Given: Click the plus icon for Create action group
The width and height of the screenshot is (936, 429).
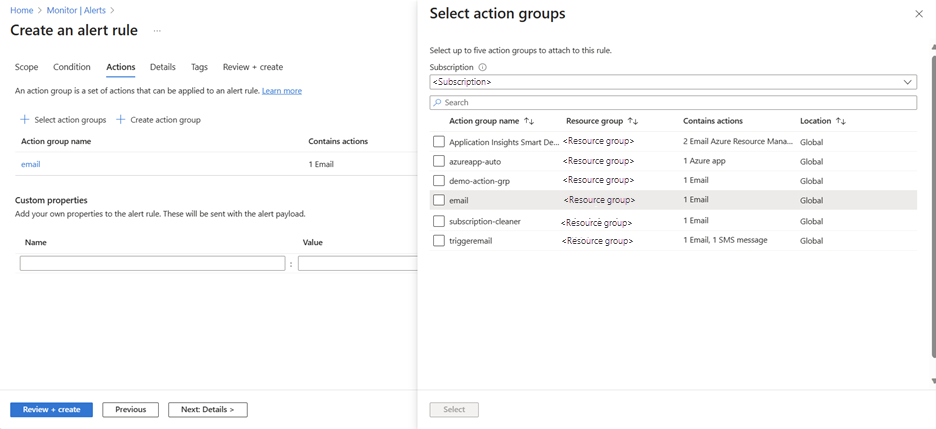Looking at the screenshot, I should pos(121,120).
